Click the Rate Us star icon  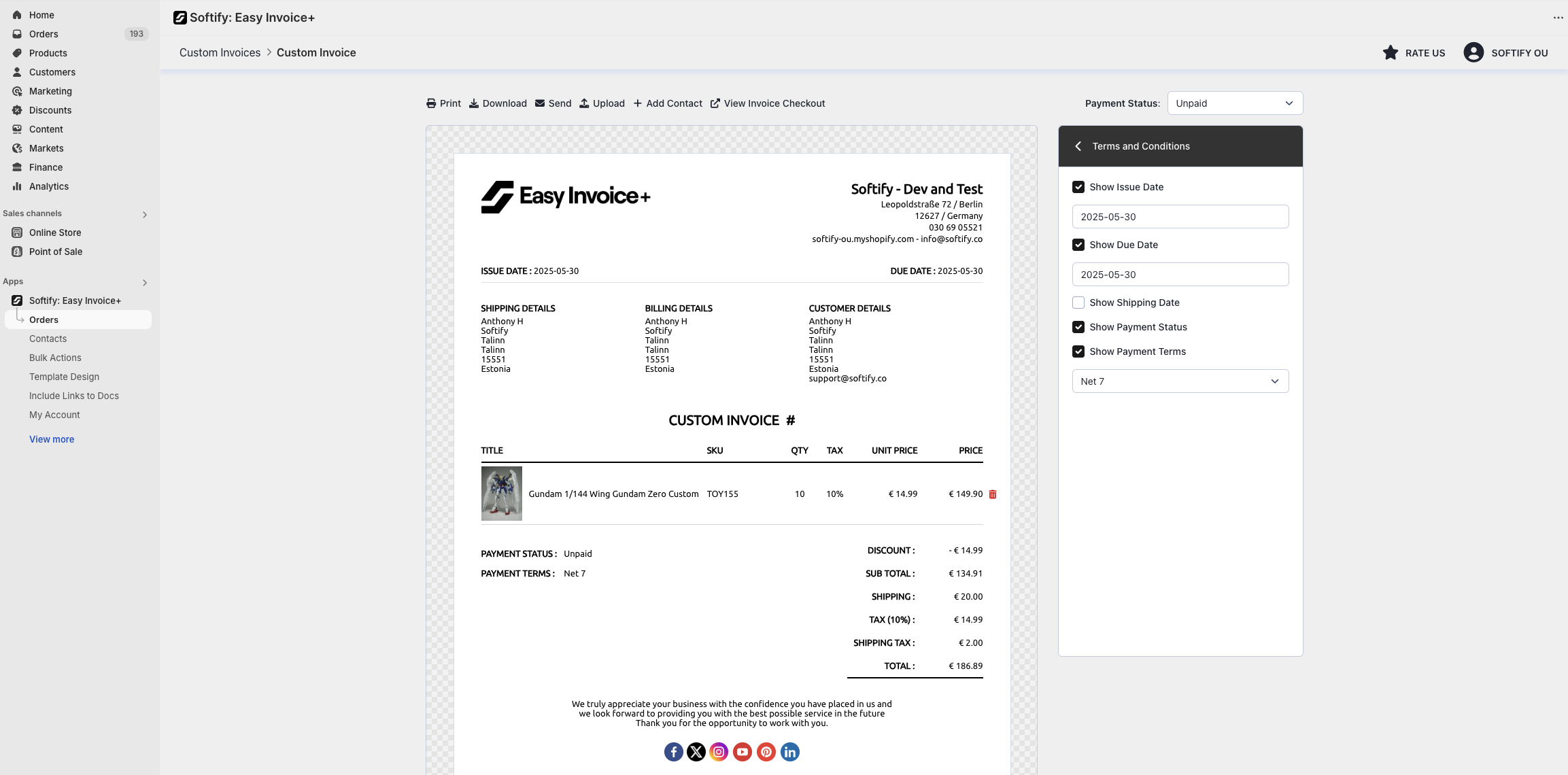1391,53
